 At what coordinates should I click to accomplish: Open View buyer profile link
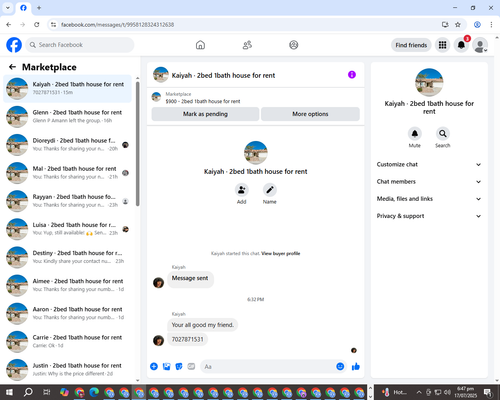tap(281, 253)
